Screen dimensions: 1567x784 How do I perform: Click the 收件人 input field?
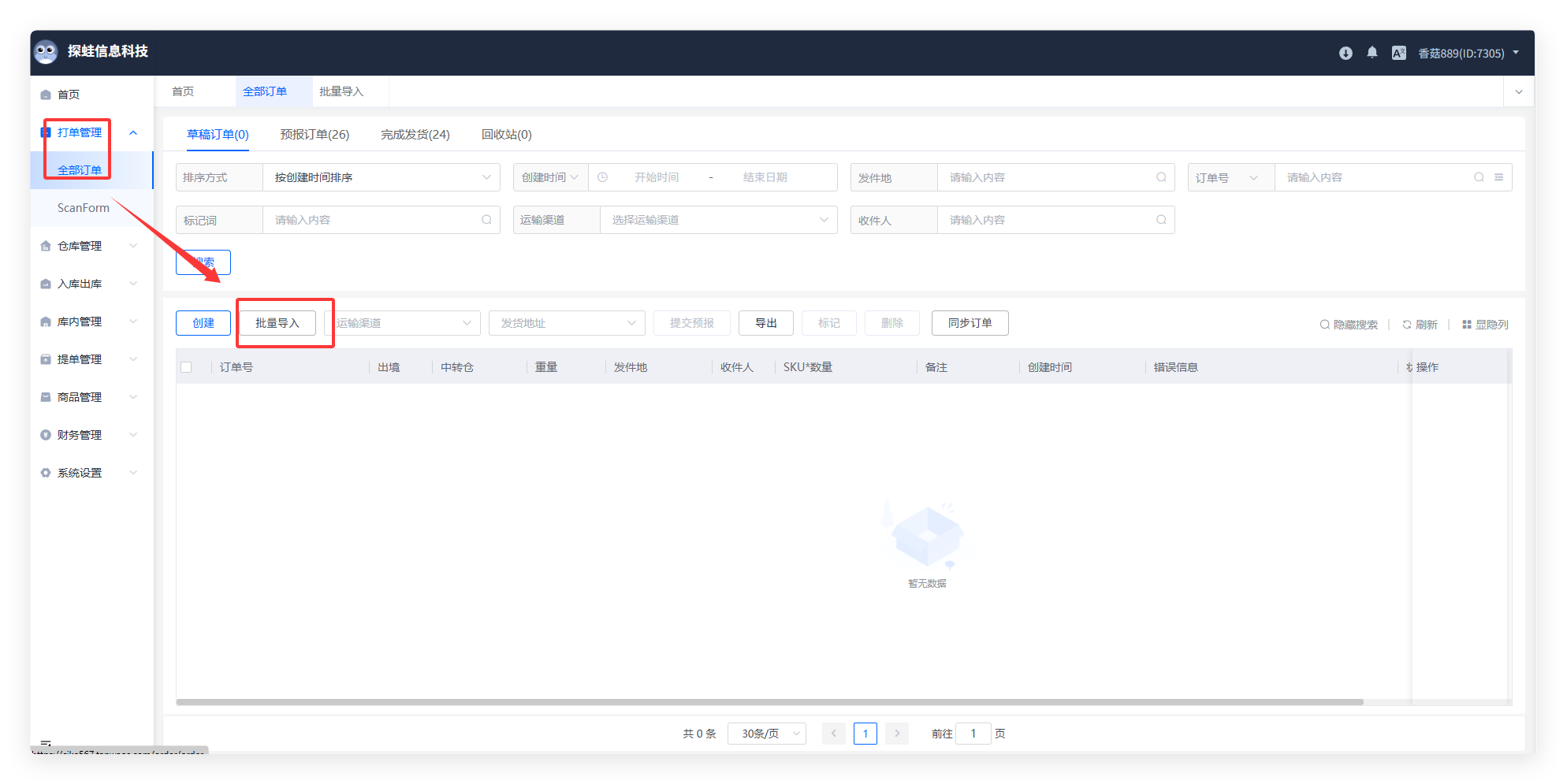[1048, 220]
